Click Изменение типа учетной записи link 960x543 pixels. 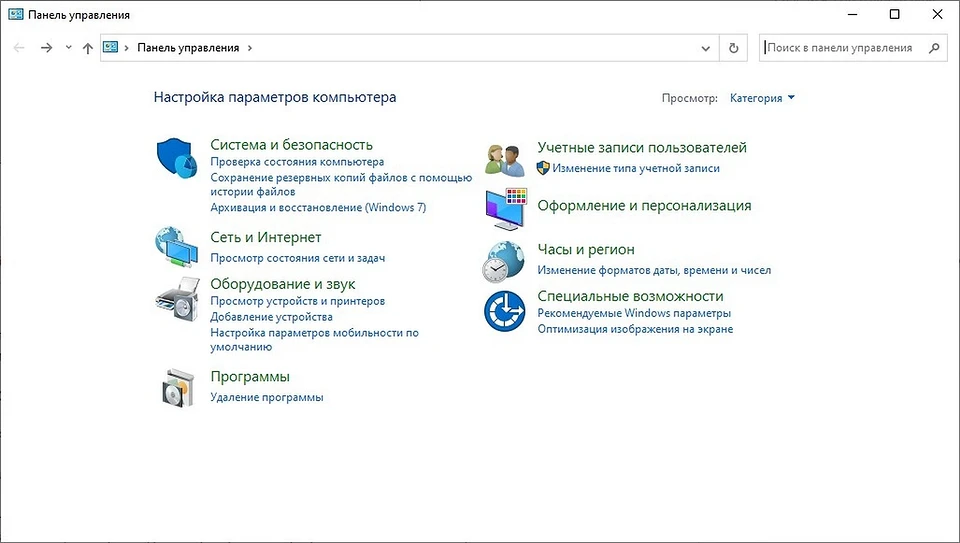coord(636,168)
